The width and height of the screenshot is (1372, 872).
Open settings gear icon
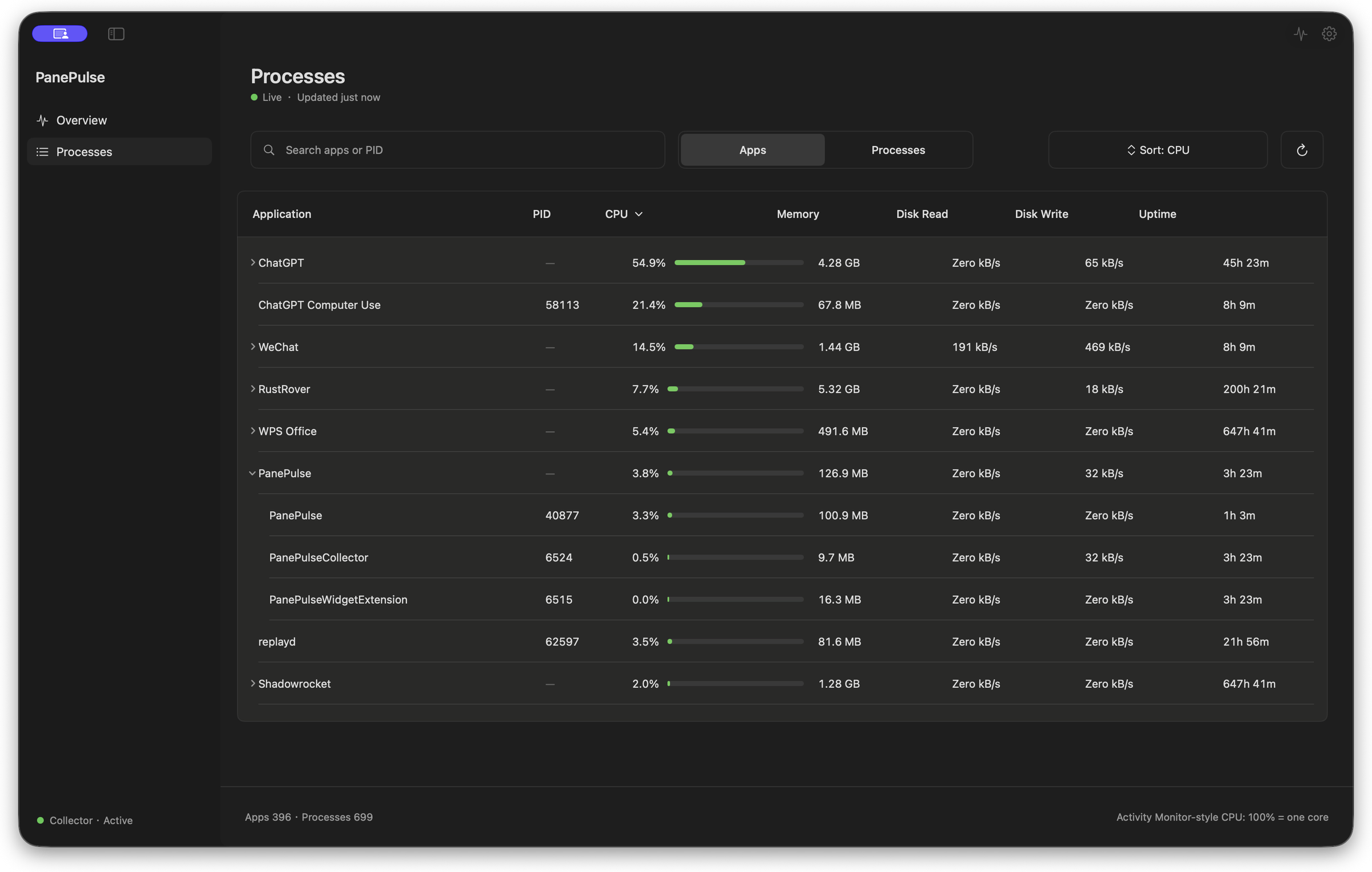click(1329, 34)
